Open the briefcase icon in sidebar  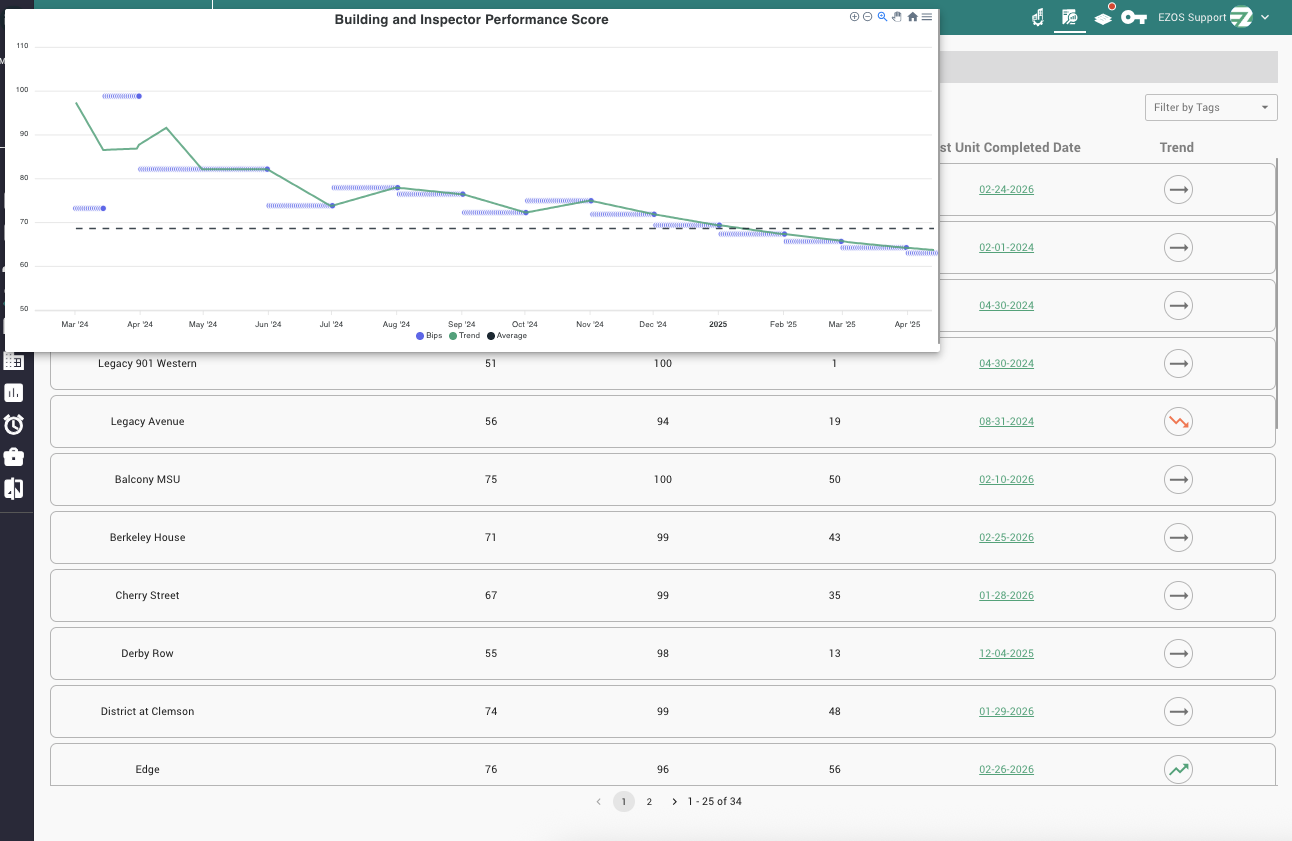[x=14, y=457]
